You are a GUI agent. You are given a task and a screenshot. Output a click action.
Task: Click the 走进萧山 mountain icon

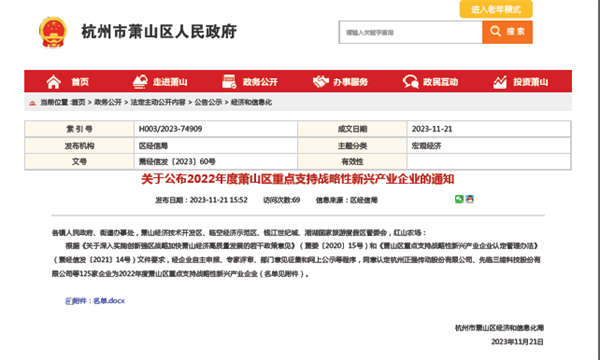click(140, 81)
